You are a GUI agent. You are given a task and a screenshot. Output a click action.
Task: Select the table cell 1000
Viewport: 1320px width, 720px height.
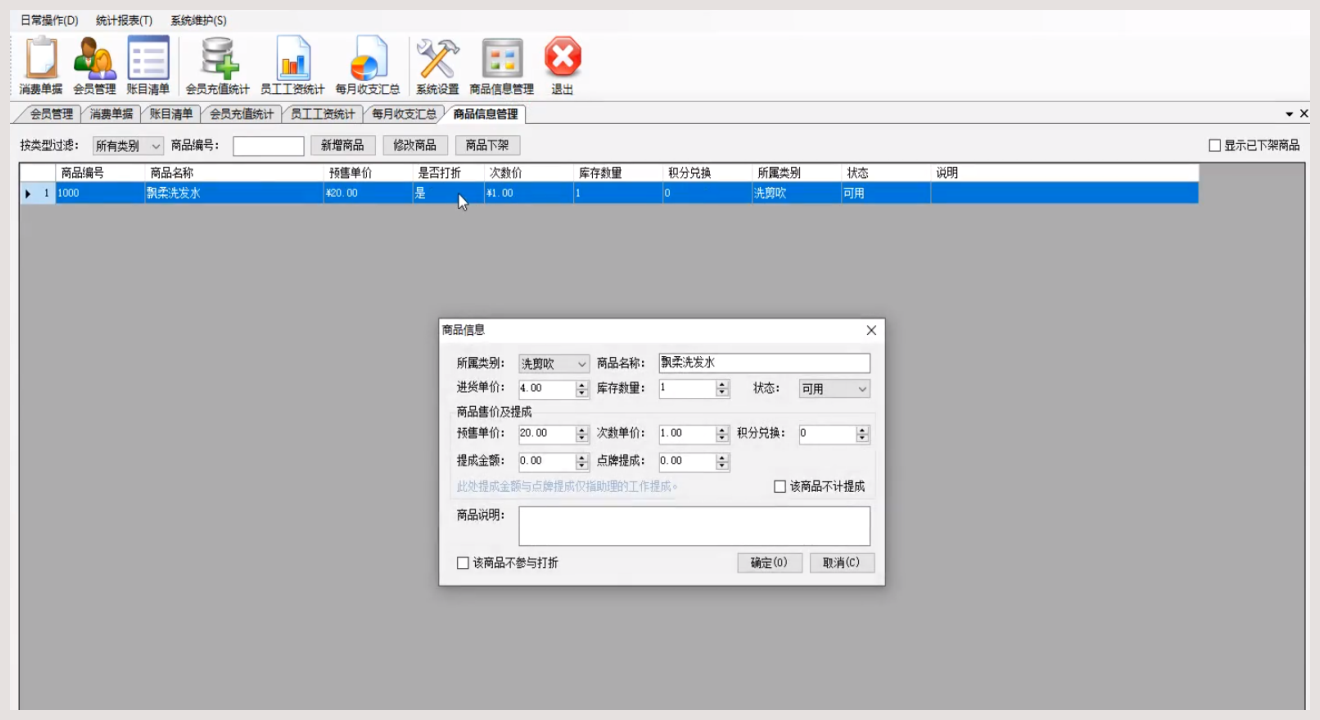coord(100,193)
